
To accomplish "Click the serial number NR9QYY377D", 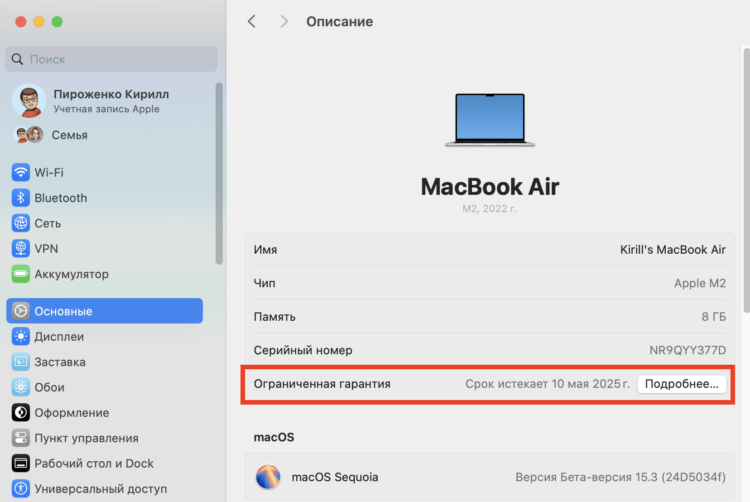I will pos(687,350).
